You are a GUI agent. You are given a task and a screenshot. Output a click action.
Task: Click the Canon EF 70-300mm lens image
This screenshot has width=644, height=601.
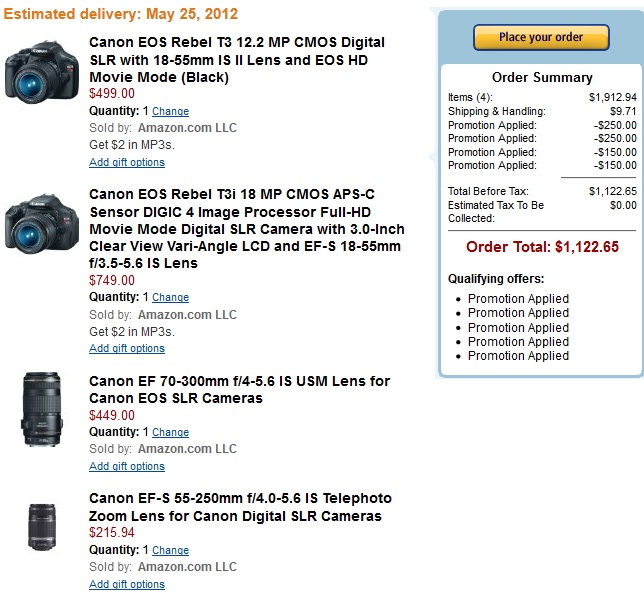41,408
